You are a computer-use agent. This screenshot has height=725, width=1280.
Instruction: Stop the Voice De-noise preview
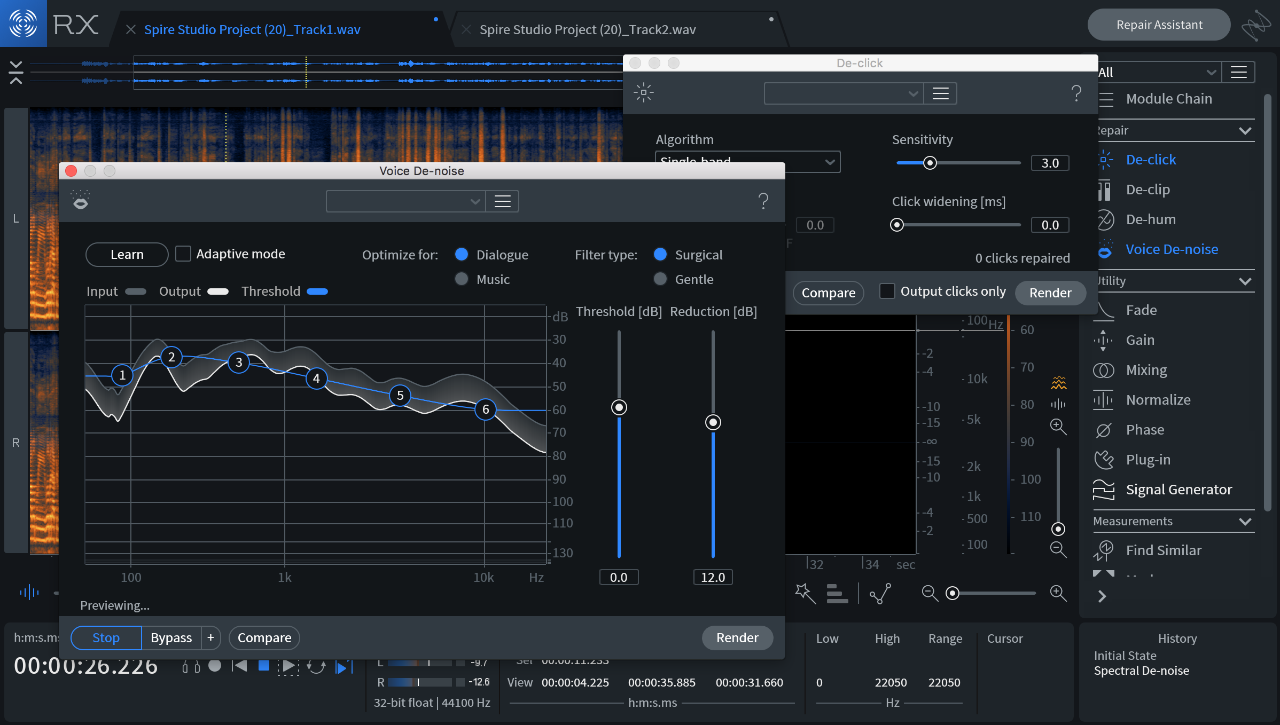coord(106,638)
